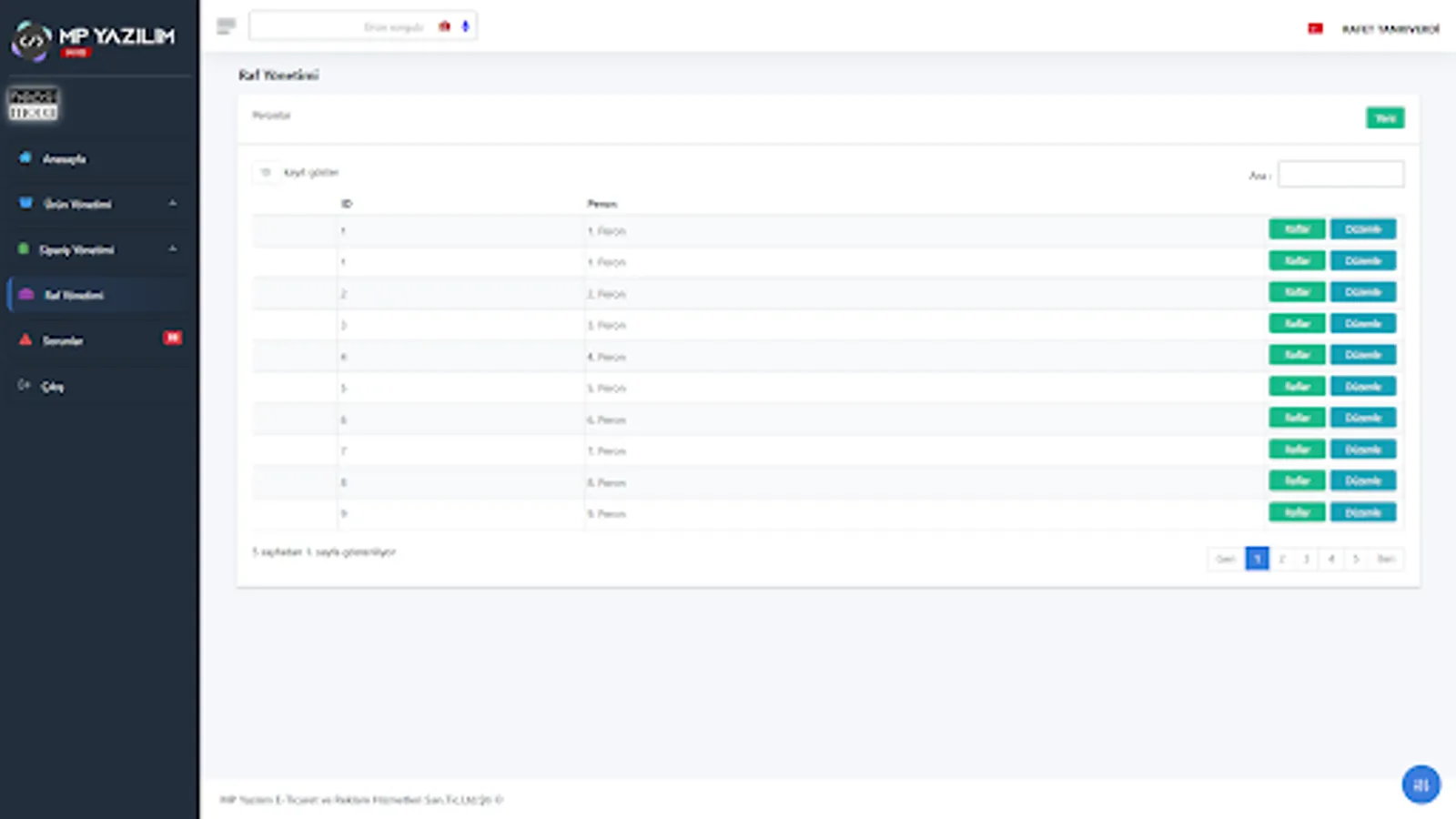Click the Turkish flag language selector
This screenshot has width=1456, height=819.
coord(1314,27)
